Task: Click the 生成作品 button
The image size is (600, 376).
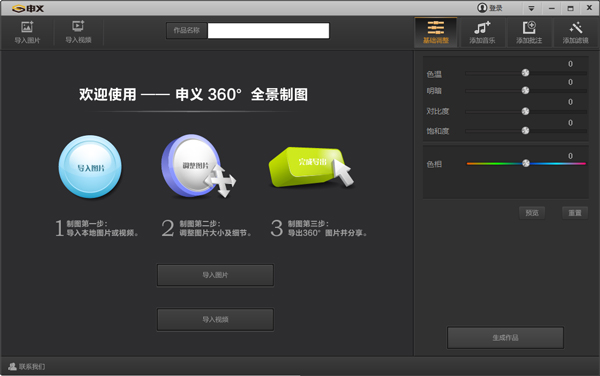Action: point(505,338)
